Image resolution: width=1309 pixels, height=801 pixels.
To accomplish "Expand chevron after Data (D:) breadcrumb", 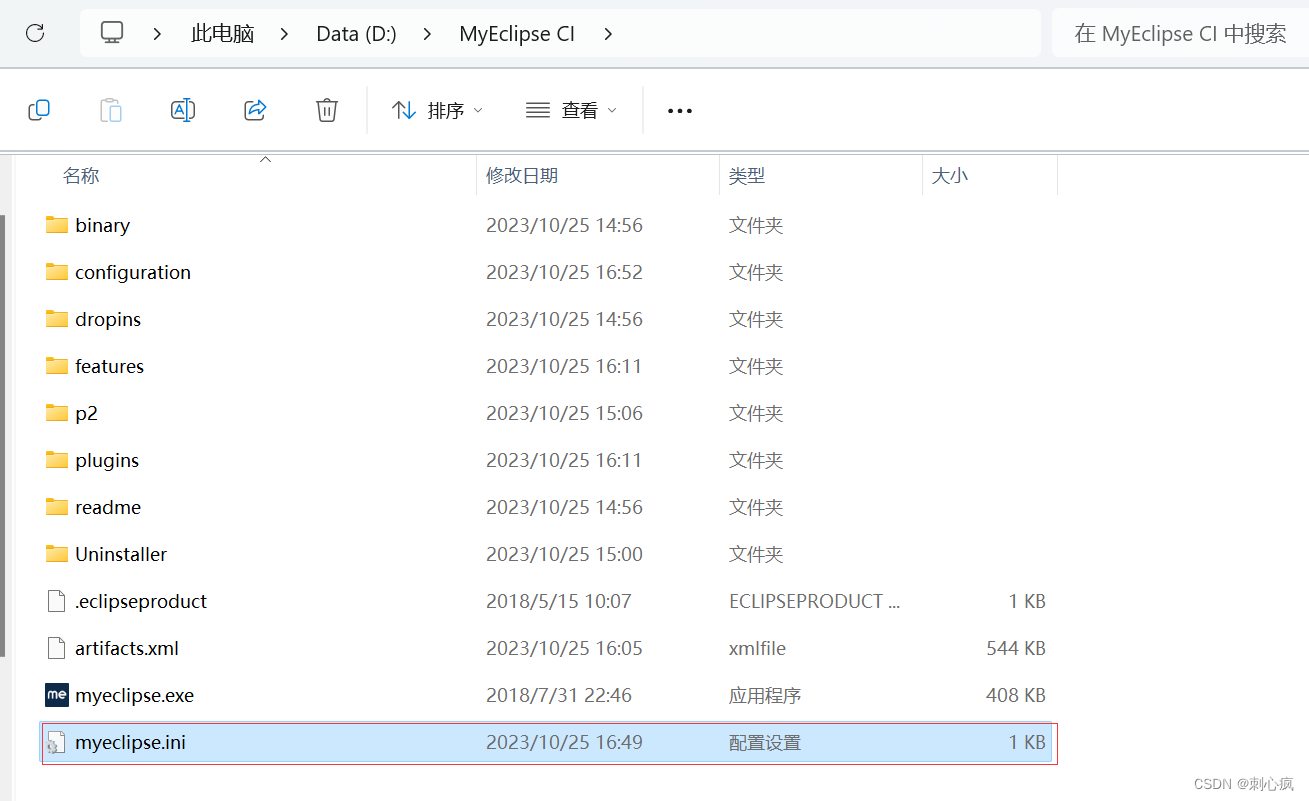I will [428, 34].
